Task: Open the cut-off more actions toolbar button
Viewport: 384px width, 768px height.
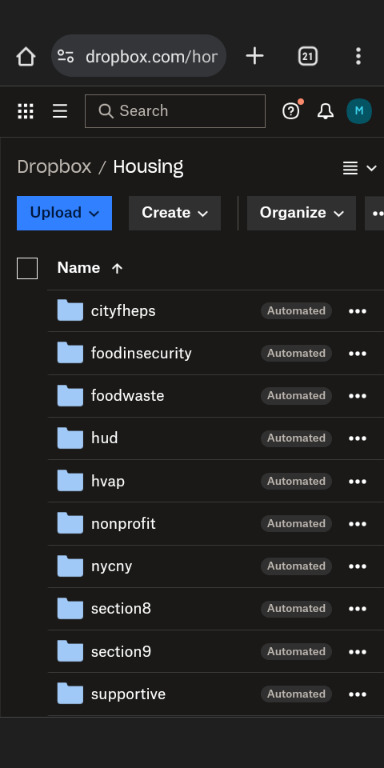Action: [x=375, y=213]
